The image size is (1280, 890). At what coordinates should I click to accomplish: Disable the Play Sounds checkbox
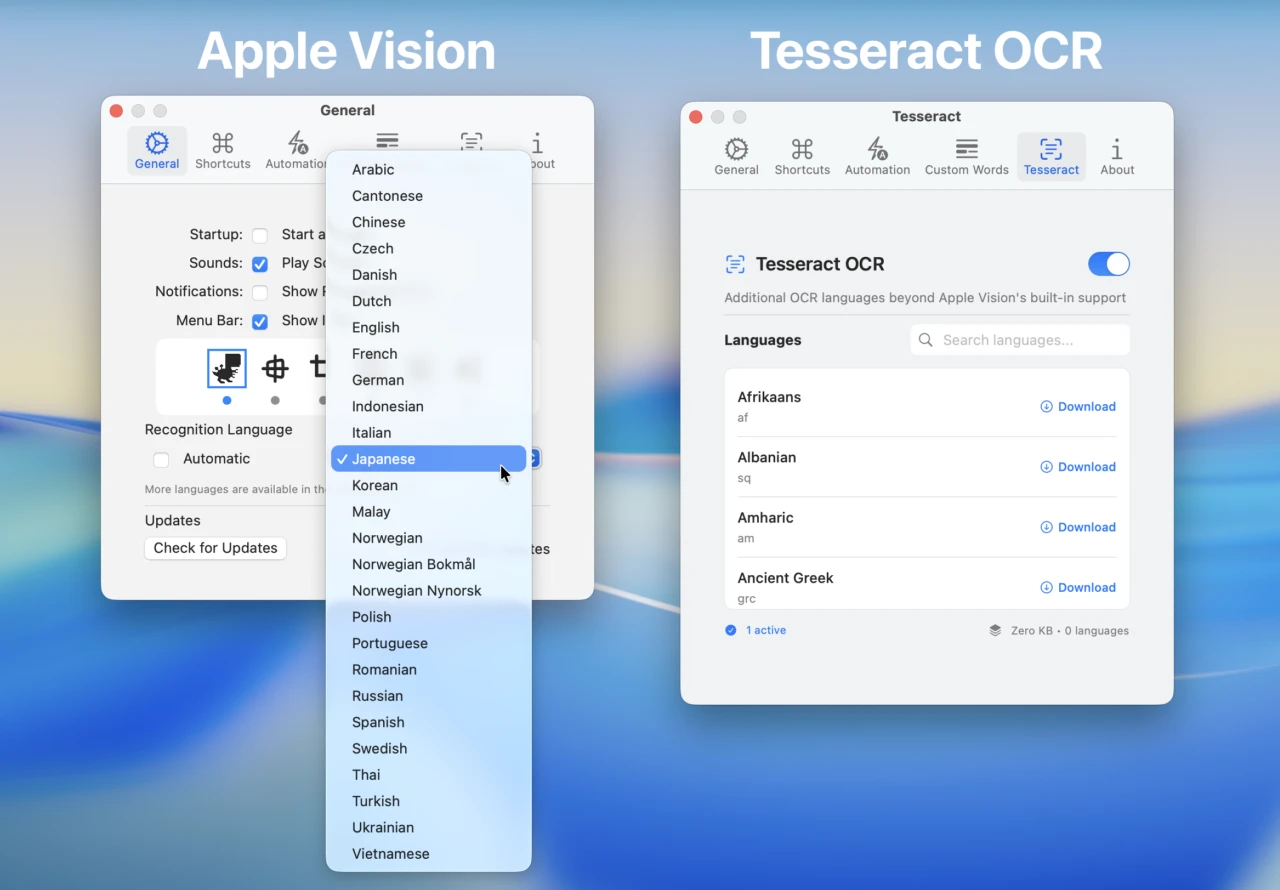click(259, 264)
